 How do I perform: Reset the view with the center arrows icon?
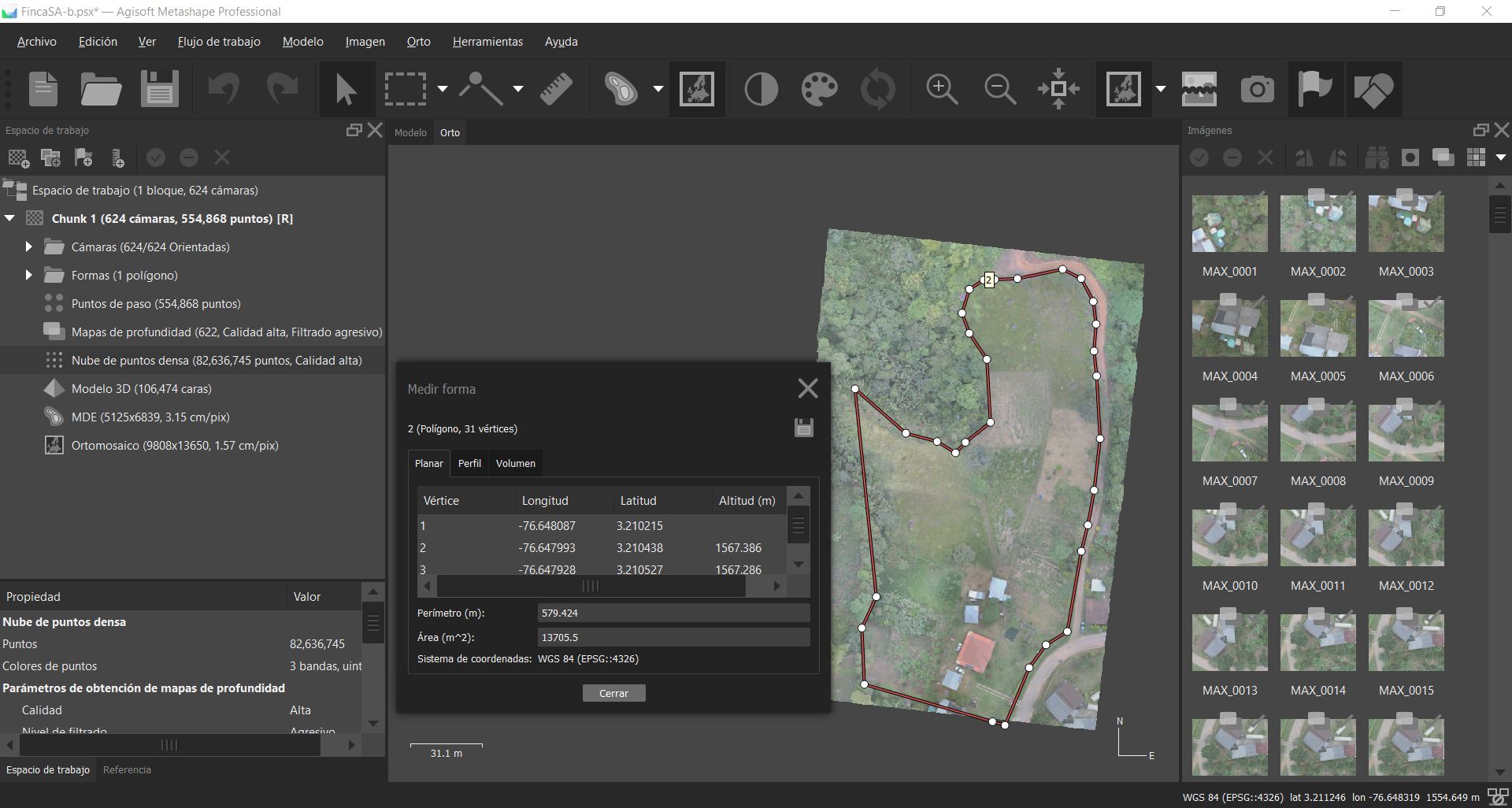(1059, 89)
